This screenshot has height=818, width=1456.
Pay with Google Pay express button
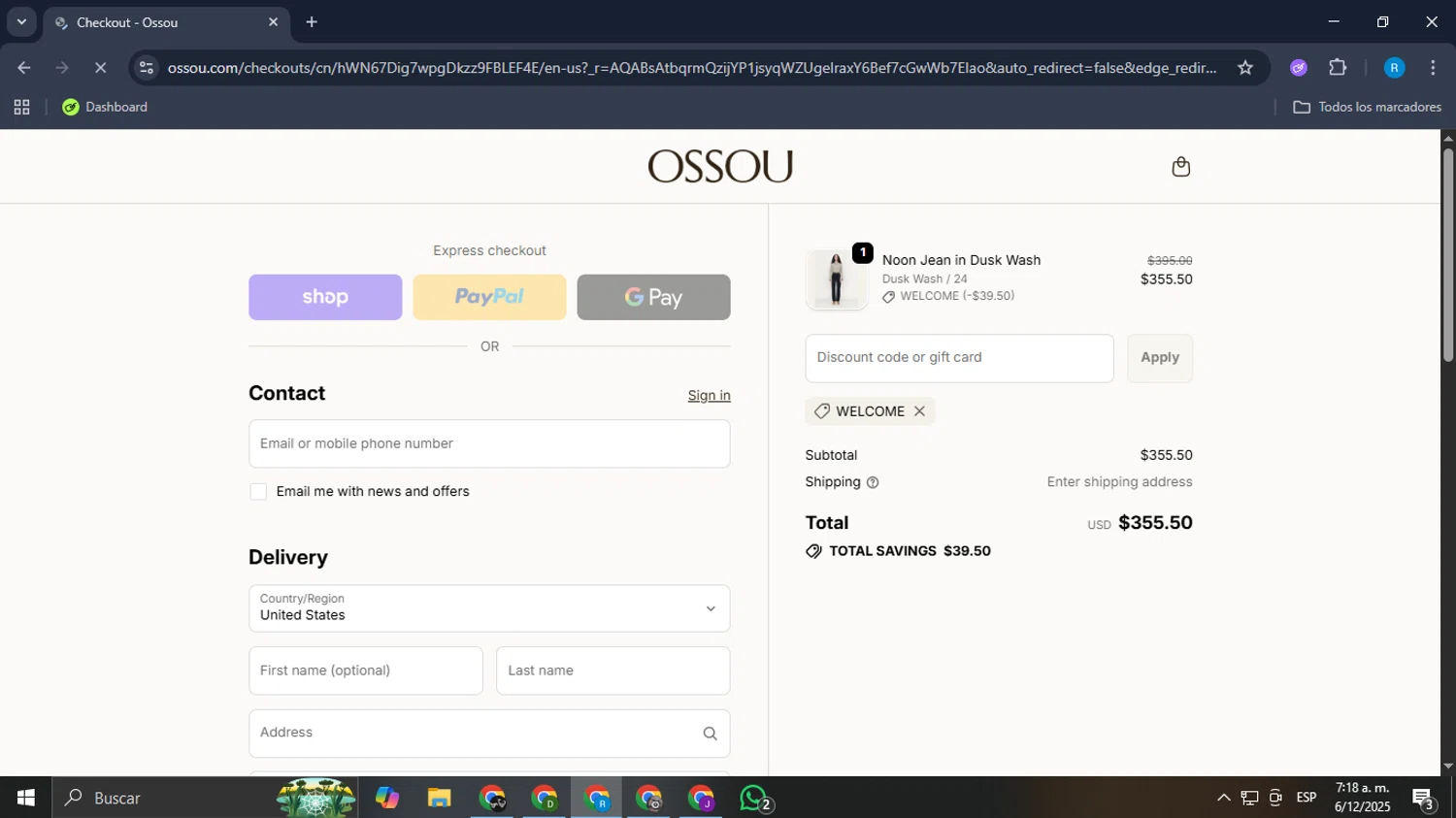[x=653, y=297]
